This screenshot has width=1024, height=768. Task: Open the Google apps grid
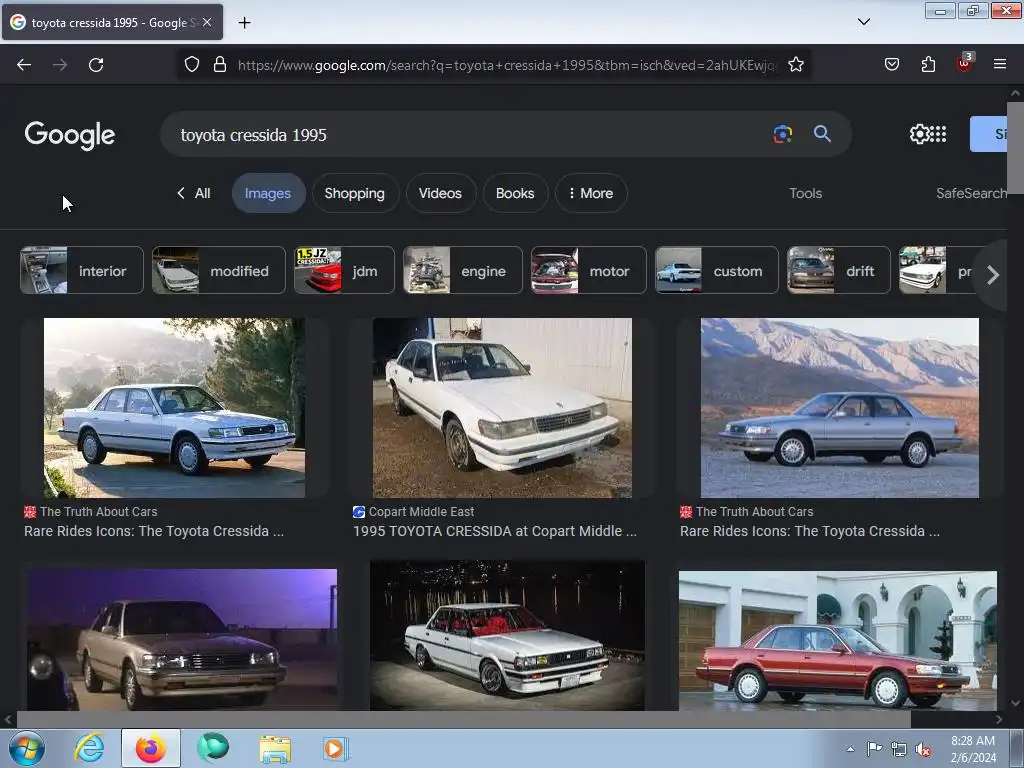(938, 134)
